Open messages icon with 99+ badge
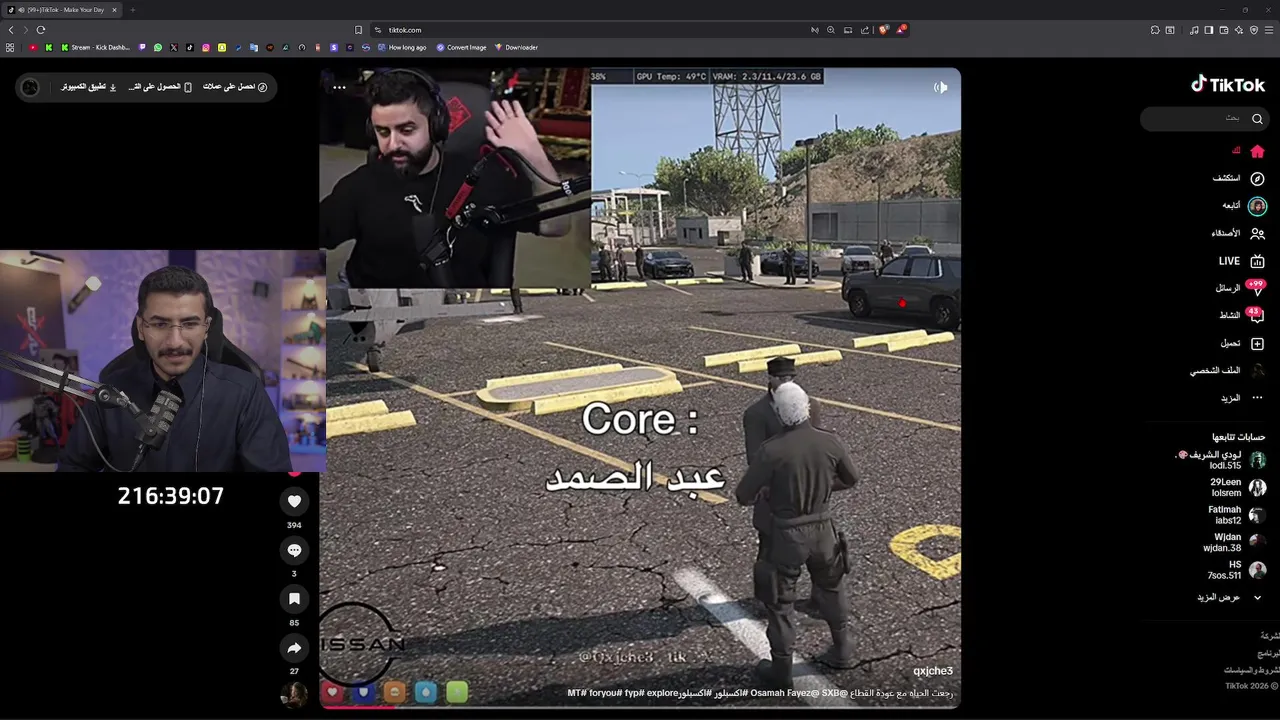The width and height of the screenshot is (1280, 720). coord(1257,288)
